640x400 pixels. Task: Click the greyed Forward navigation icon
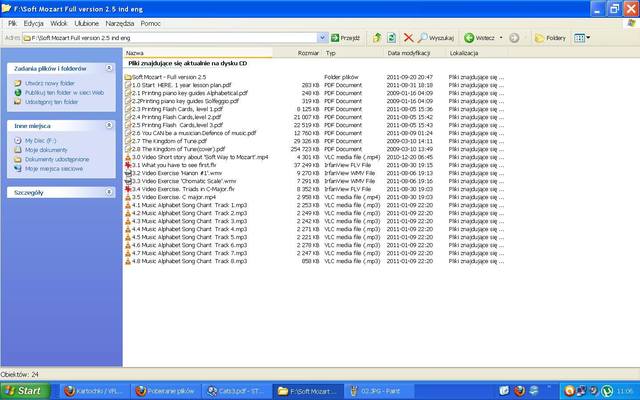point(514,38)
